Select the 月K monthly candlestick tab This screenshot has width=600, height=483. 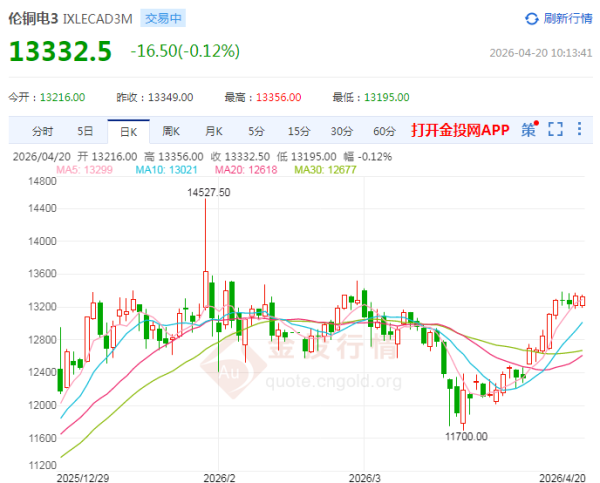click(x=214, y=131)
